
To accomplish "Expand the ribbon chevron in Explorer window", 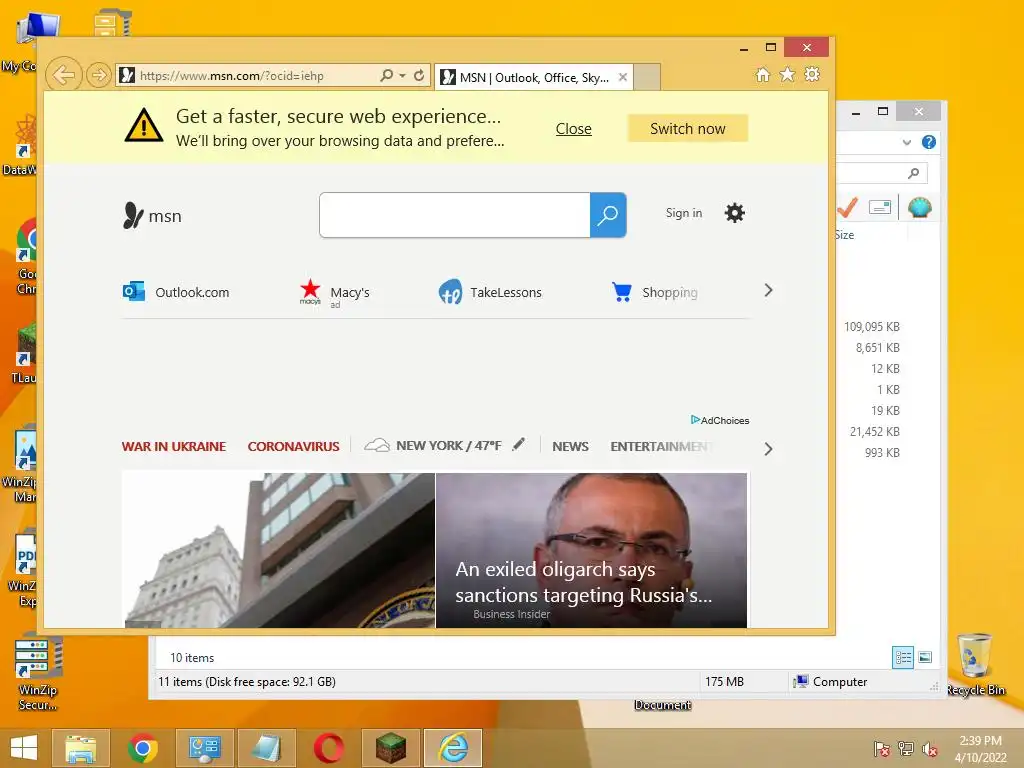I will pyautogui.click(x=906, y=142).
